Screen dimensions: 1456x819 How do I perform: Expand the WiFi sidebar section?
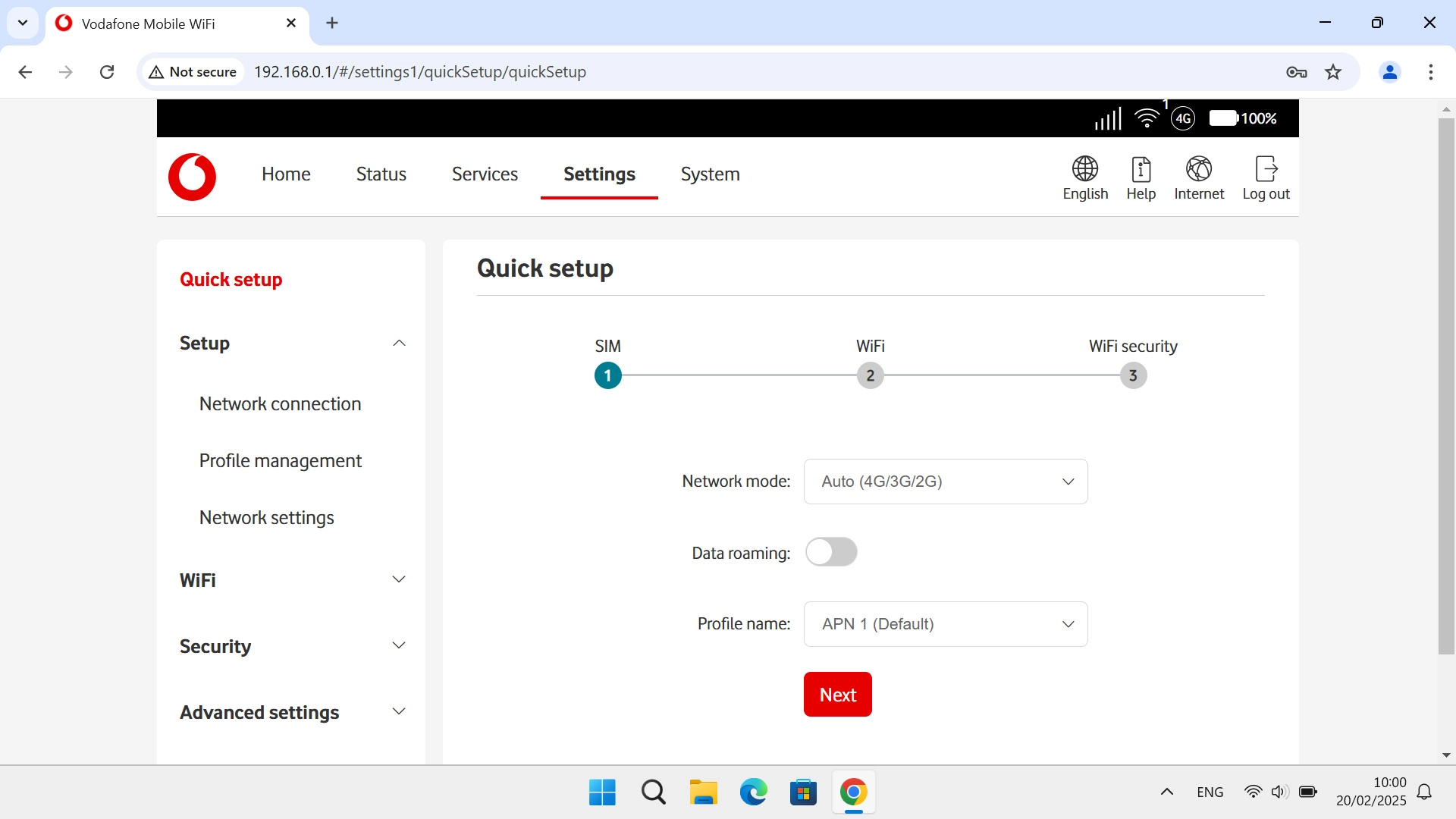pyautogui.click(x=399, y=580)
